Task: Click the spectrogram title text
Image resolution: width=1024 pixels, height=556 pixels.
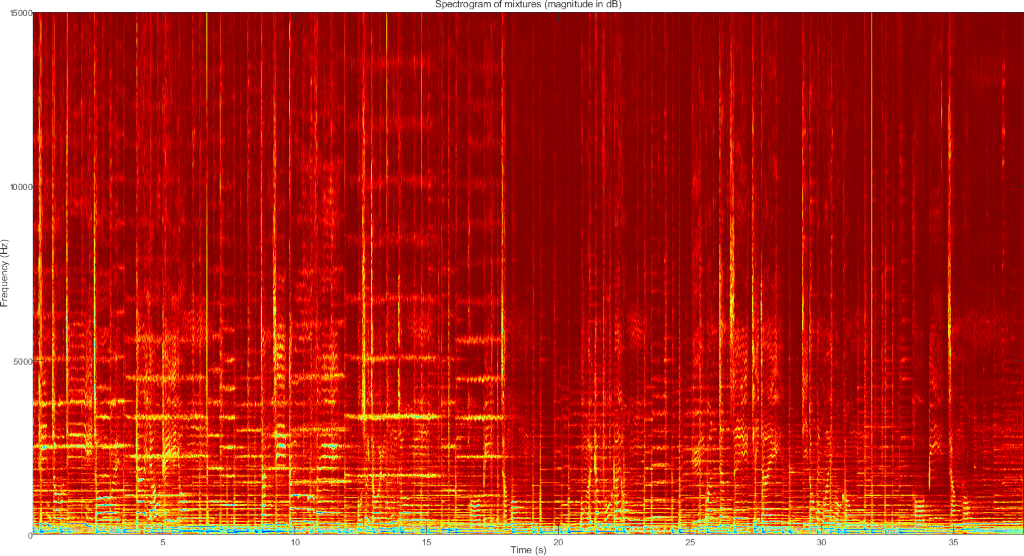Action: [528, 5]
